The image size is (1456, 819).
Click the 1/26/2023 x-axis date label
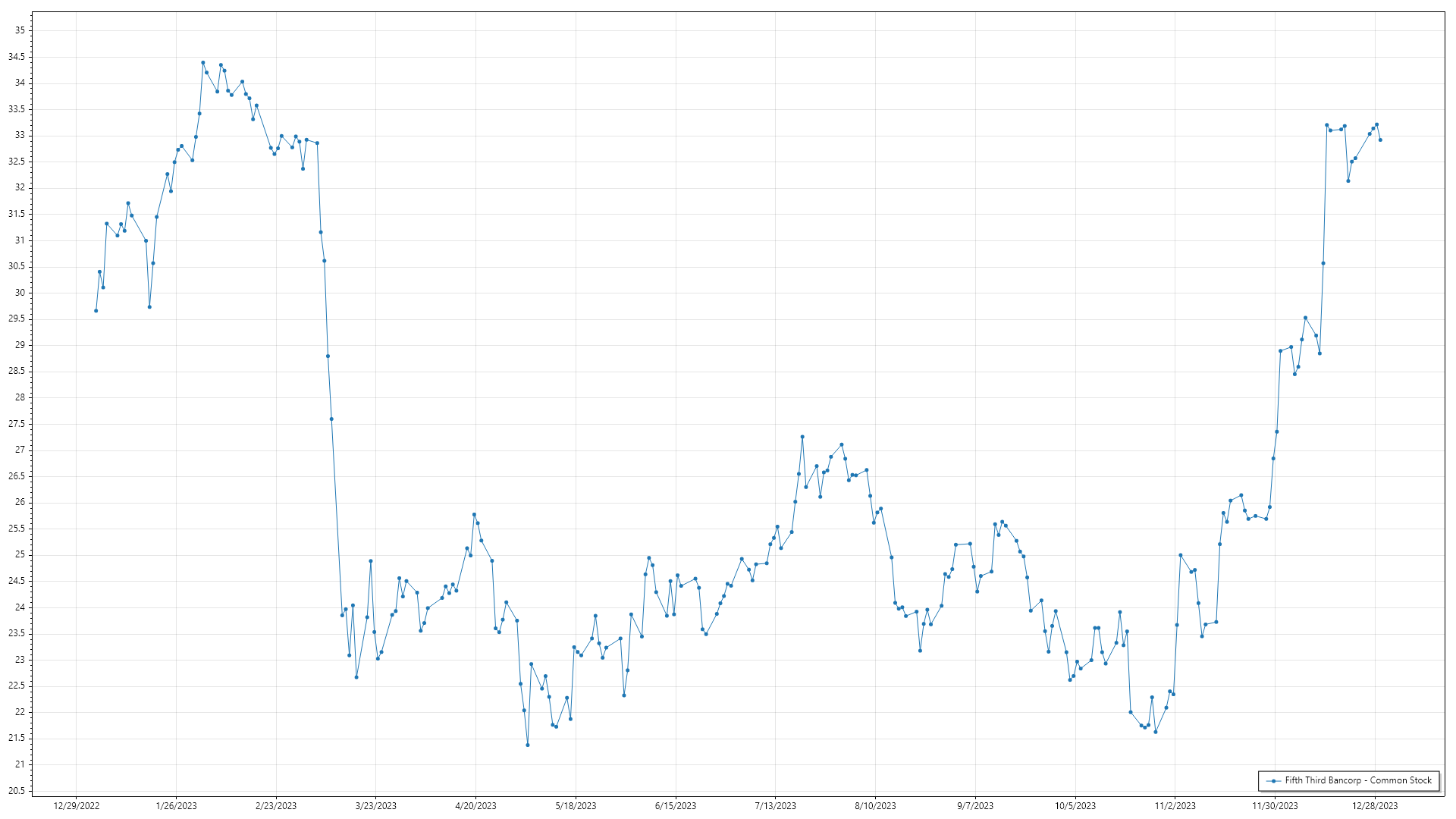point(176,806)
